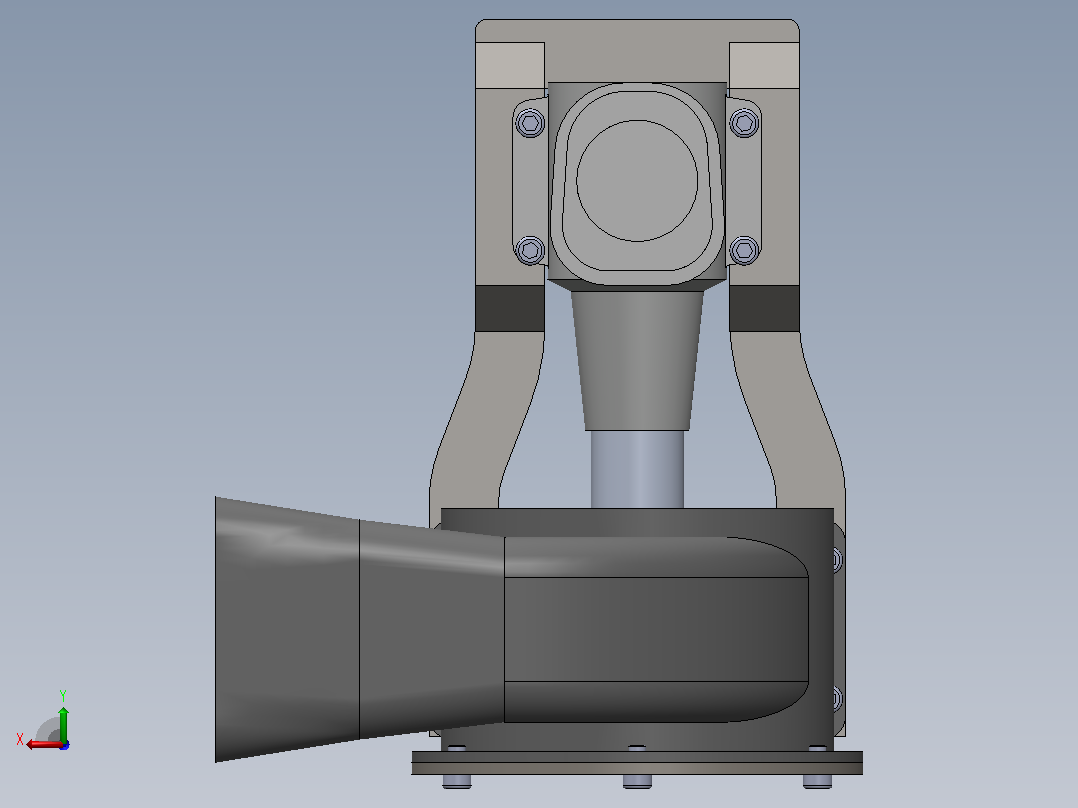Viewport: 1078px width, 808px height.
Task: Select the lower-left hex socket screw on the clamp
Action: point(530,250)
